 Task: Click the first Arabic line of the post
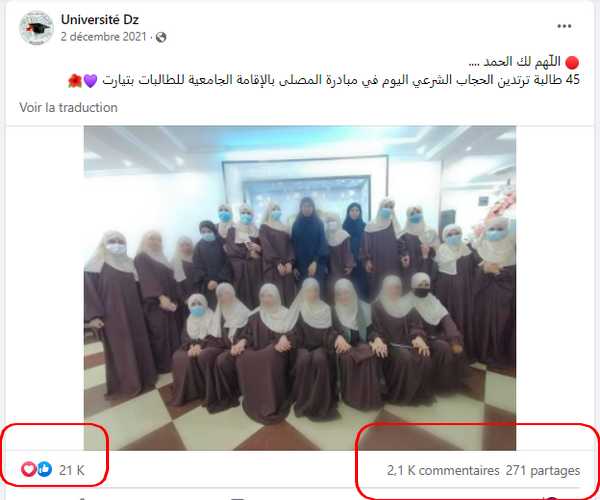pos(515,62)
